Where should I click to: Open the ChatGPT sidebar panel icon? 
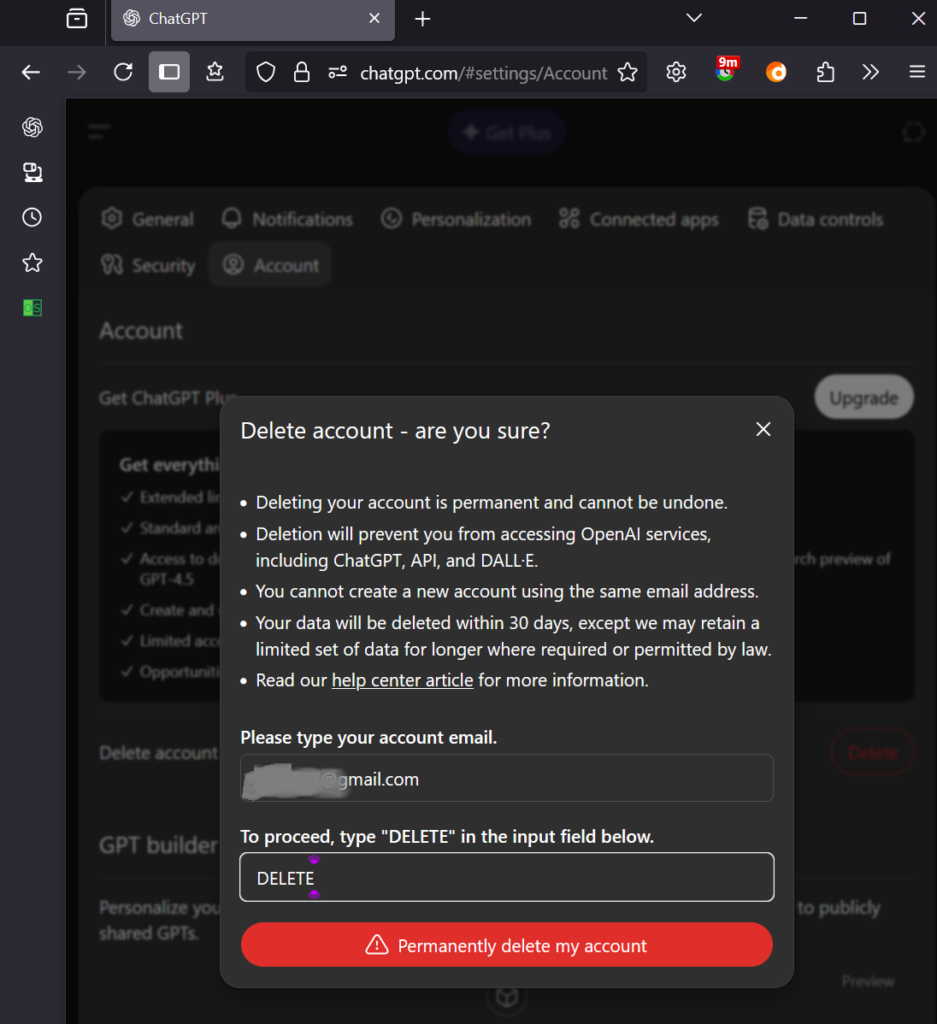pyautogui.click(x=32, y=127)
